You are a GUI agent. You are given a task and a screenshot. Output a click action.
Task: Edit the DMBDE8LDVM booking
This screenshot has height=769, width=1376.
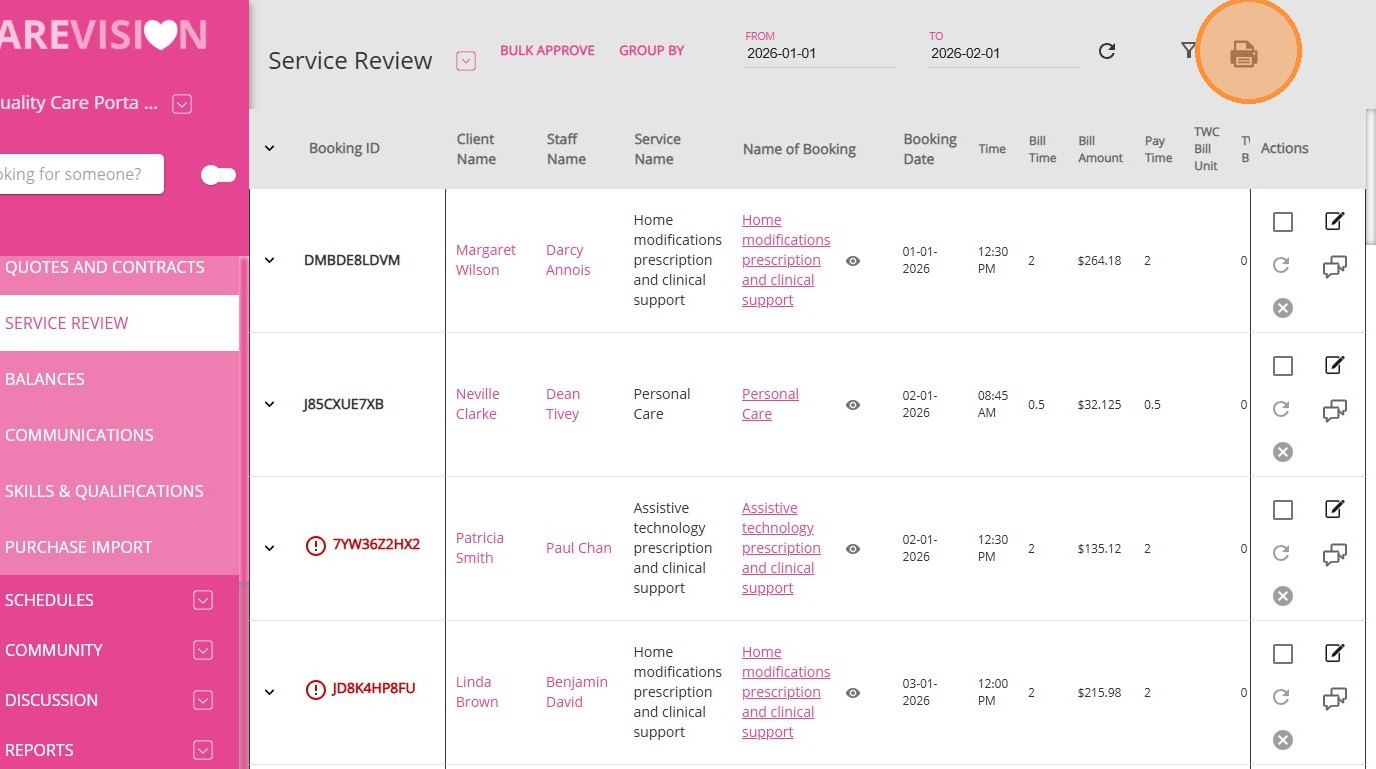1334,221
